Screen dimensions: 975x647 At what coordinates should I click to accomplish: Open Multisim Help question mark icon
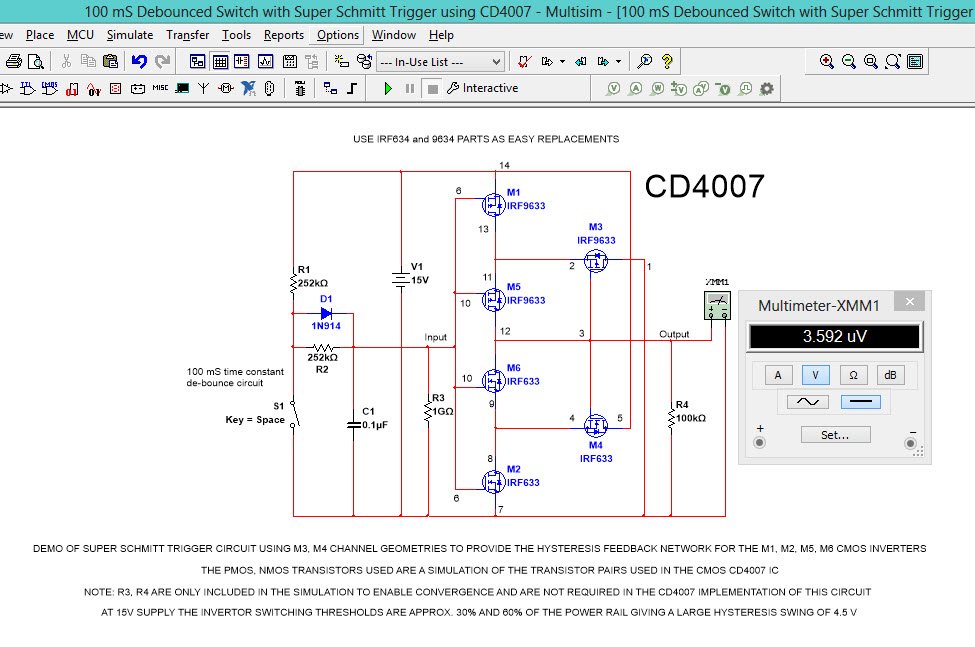tap(667, 61)
